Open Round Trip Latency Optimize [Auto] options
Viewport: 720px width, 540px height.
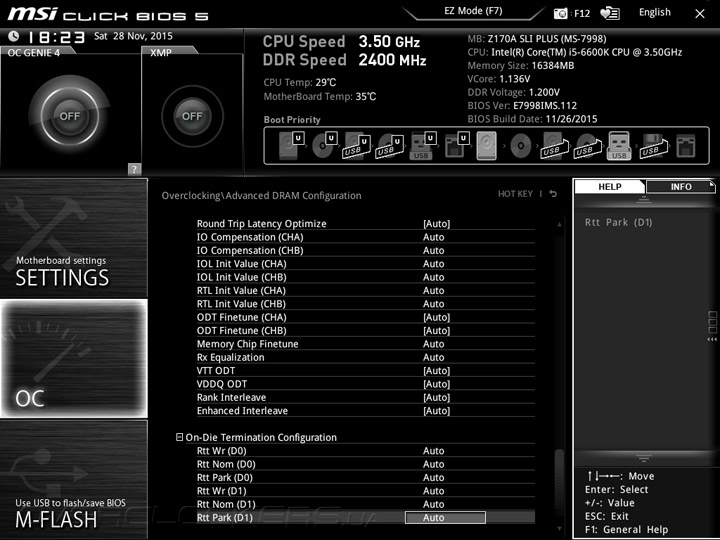(x=436, y=224)
